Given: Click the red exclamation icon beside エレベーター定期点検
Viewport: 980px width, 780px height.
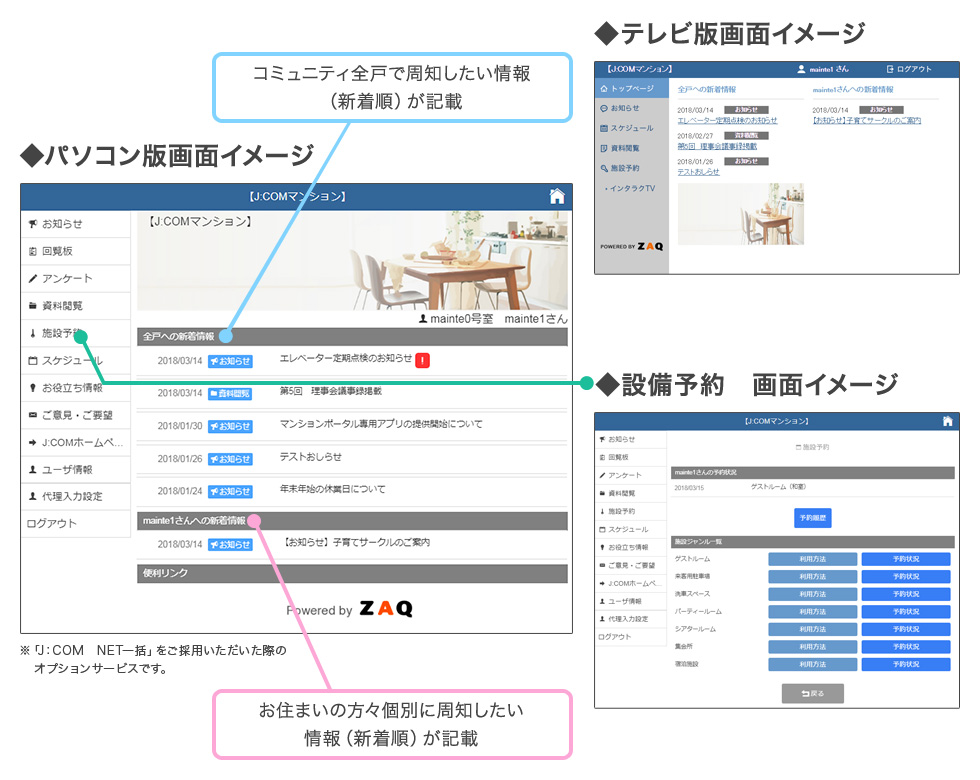Looking at the screenshot, I should click(x=422, y=360).
